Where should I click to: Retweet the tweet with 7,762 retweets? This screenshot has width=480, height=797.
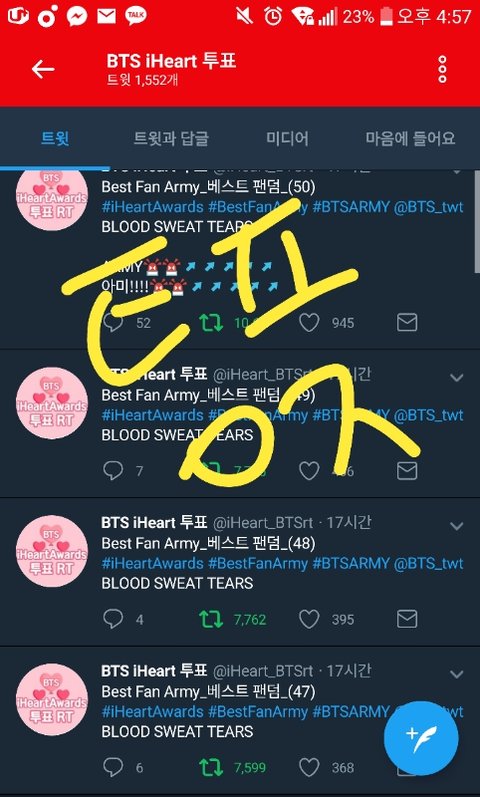coord(211,619)
